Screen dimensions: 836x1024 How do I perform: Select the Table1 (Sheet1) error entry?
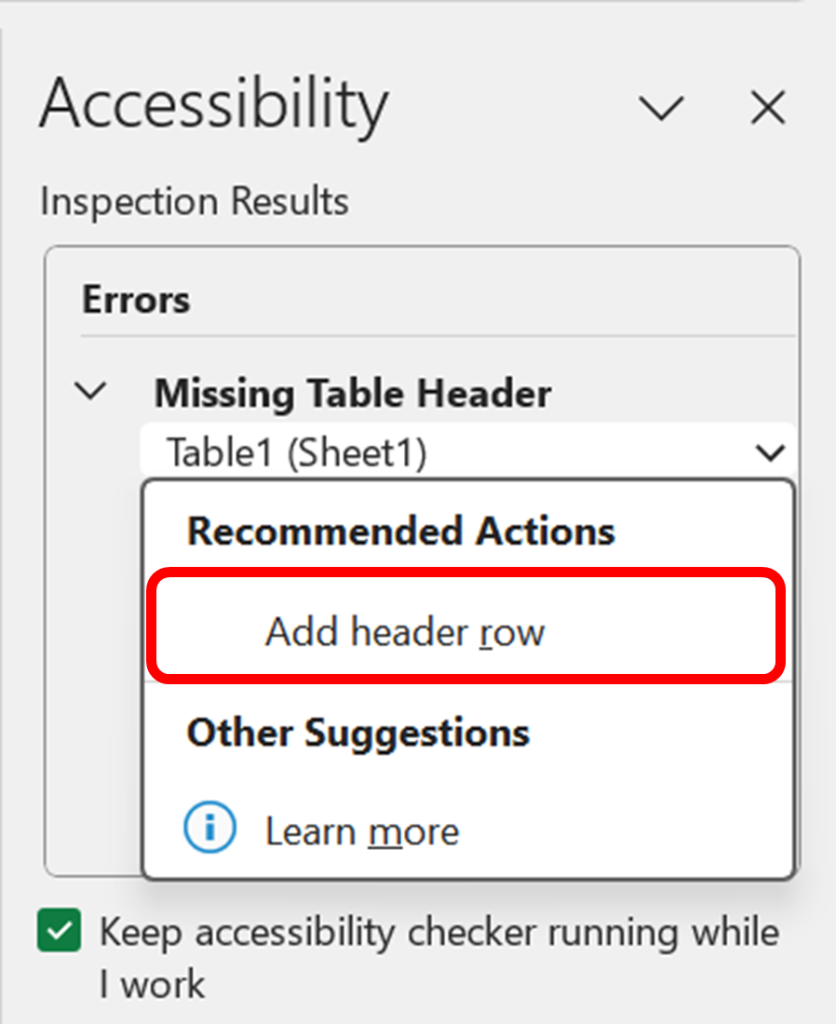[x=300, y=452]
